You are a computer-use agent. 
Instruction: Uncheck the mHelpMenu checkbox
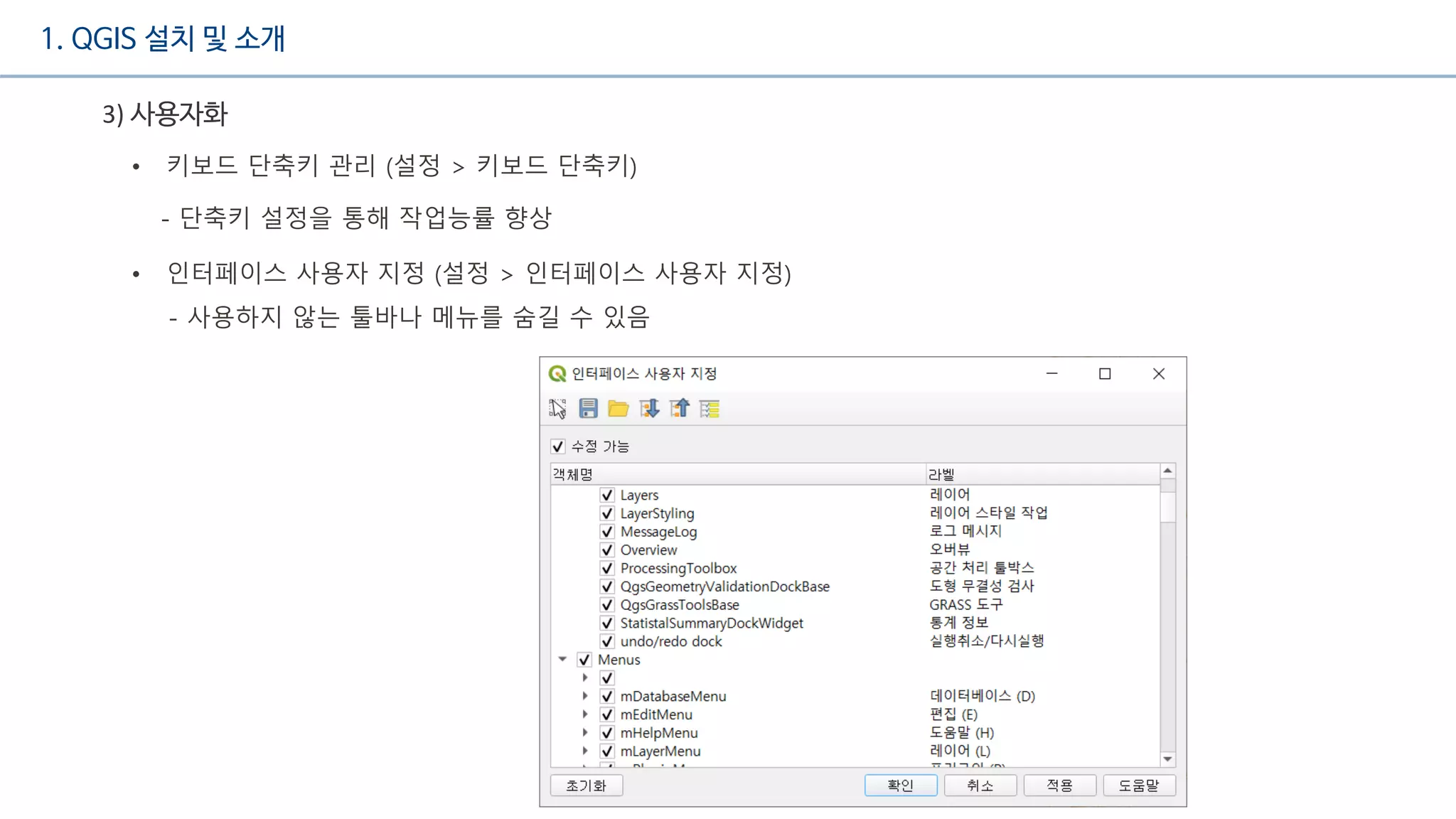pos(607,733)
